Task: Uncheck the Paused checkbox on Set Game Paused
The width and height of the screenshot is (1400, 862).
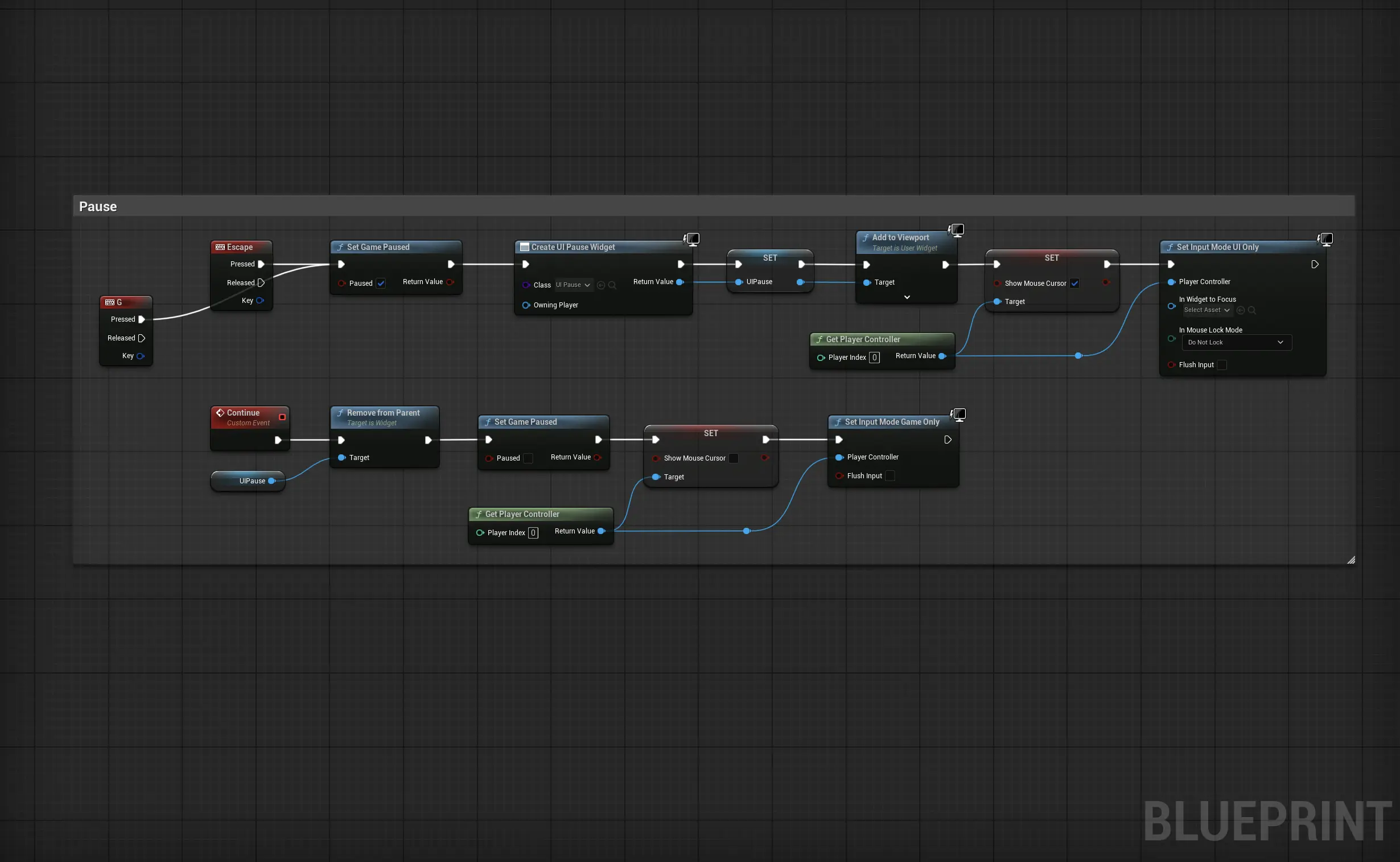Action: 381,283
